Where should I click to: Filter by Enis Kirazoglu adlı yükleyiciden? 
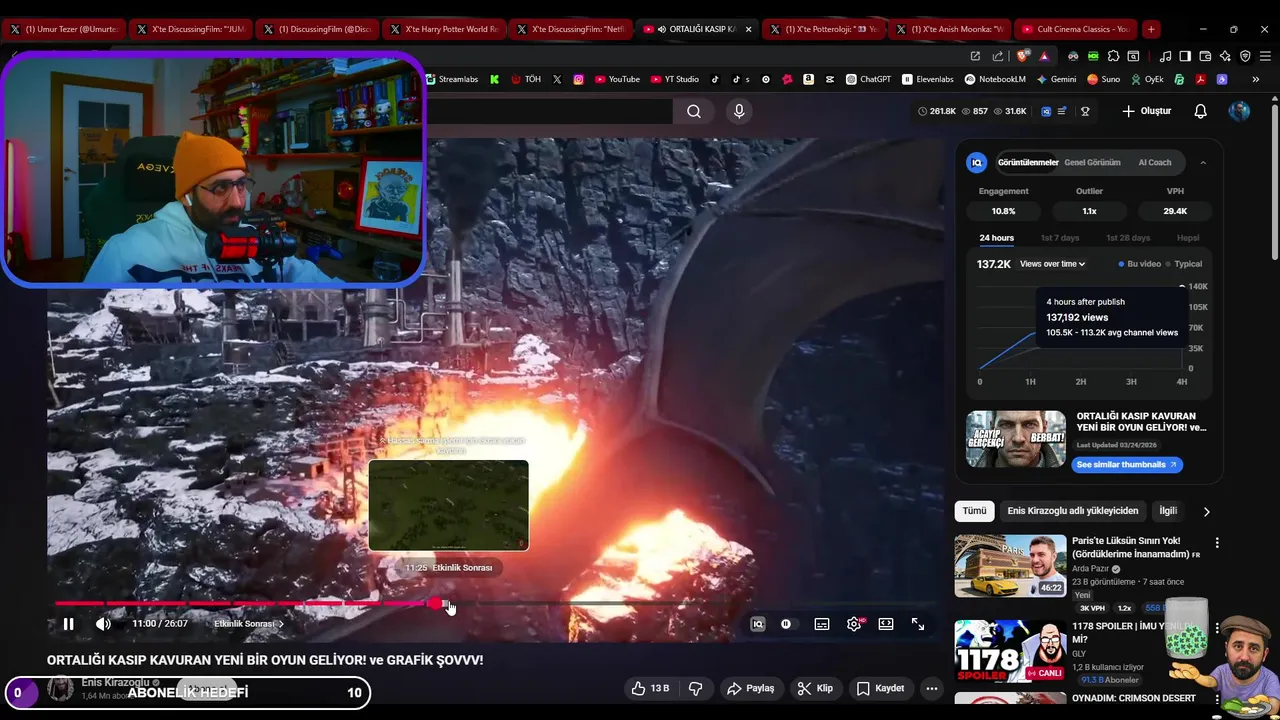[x=1073, y=511]
